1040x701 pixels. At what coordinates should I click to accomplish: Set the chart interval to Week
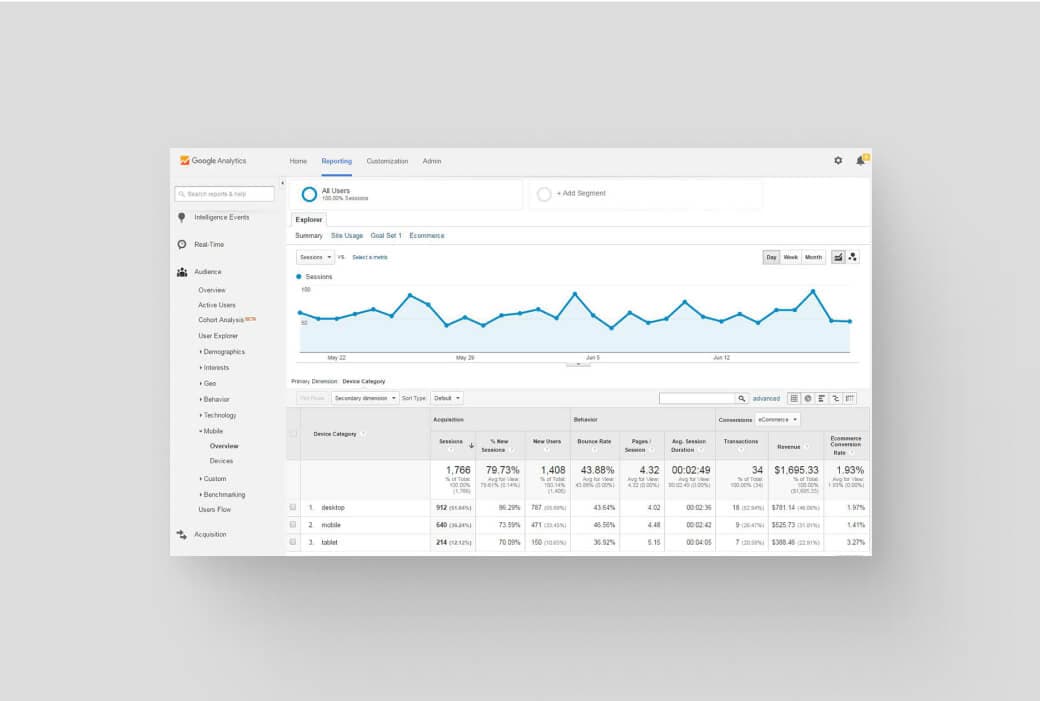[791, 257]
